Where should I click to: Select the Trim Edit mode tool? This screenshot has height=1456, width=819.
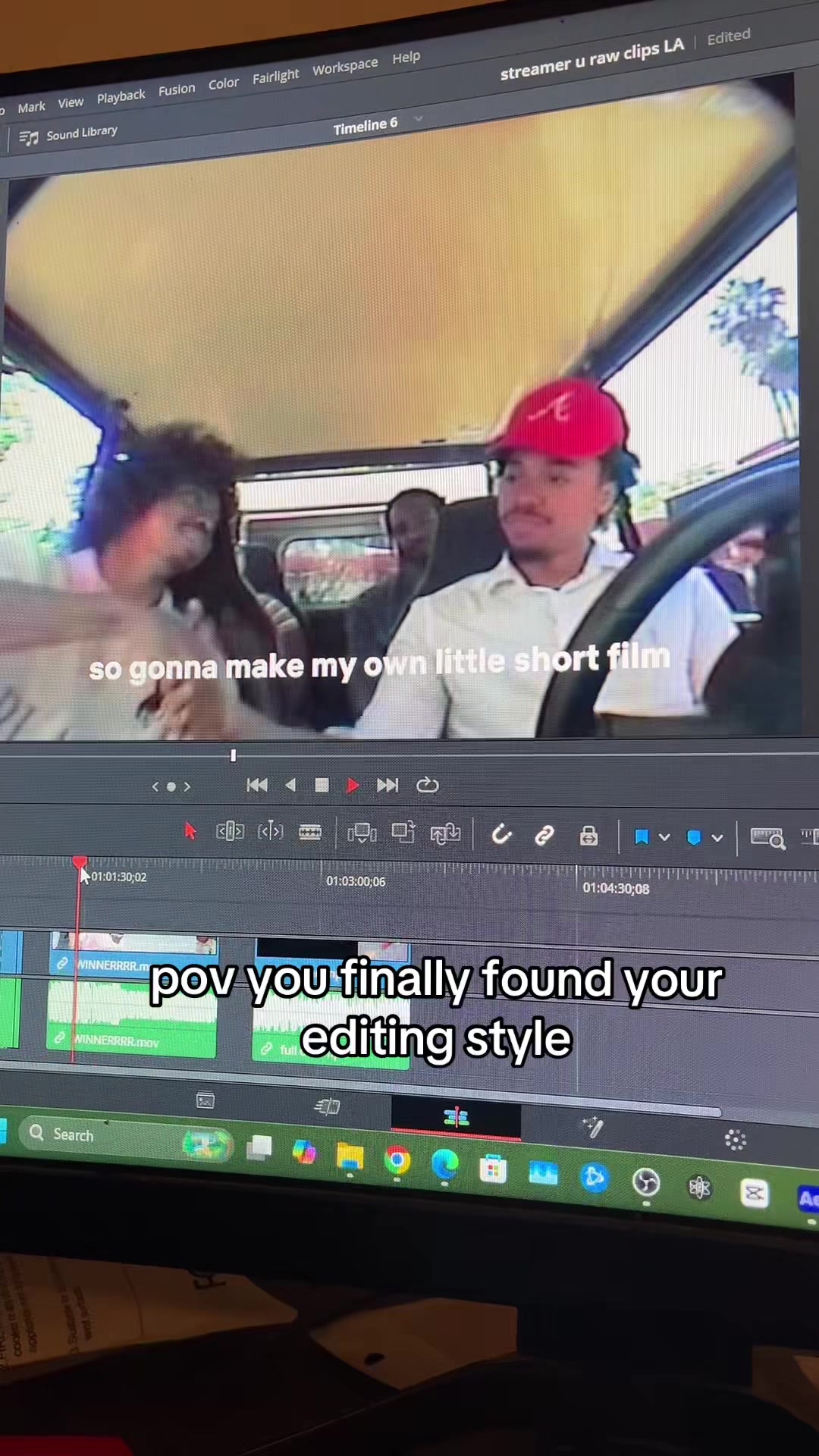click(231, 832)
